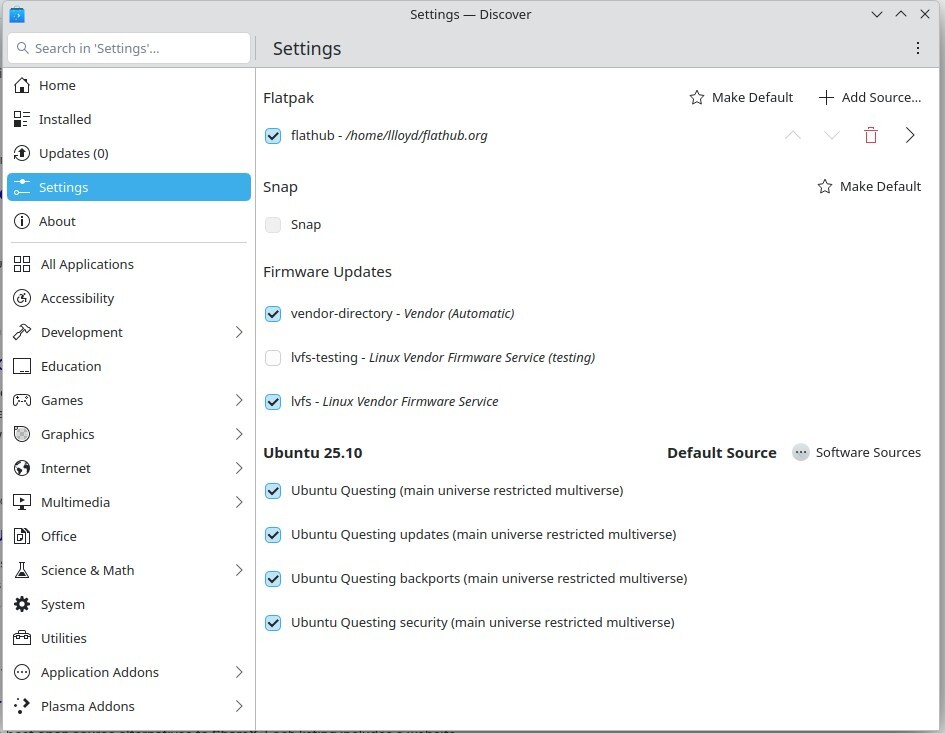The image size is (945, 733).
Task: Make Flatpak the default source
Action: pos(741,98)
